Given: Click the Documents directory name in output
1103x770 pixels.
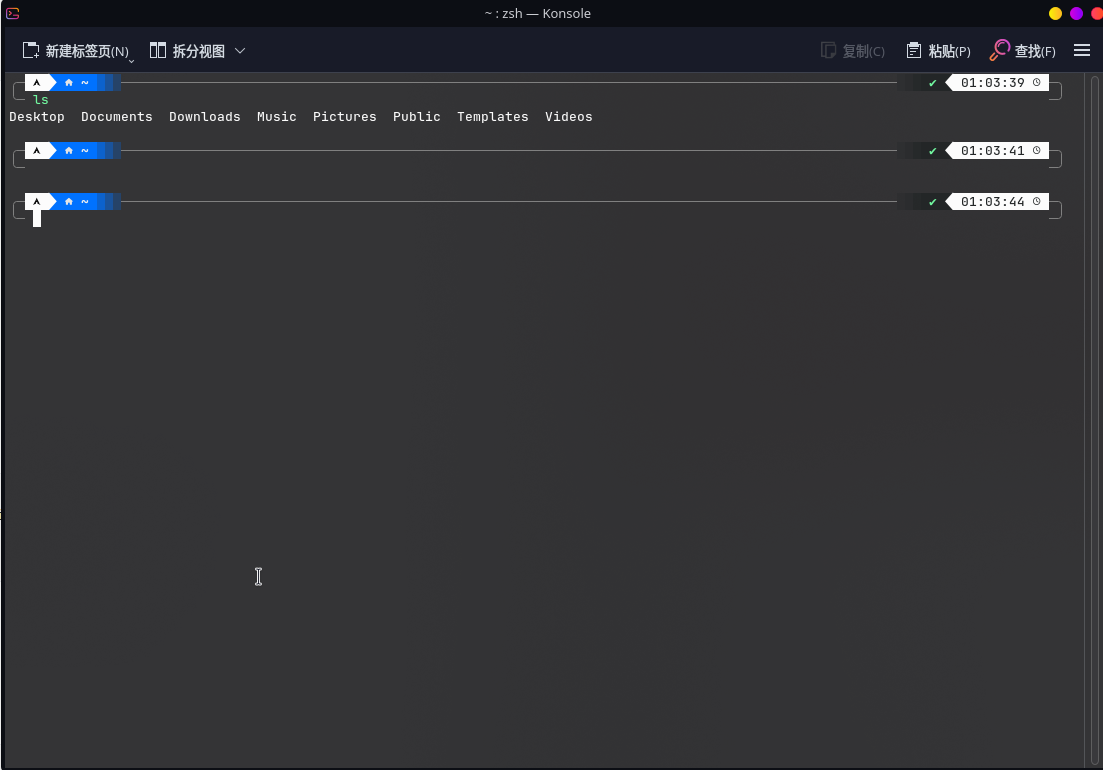Looking at the screenshot, I should (x=117, y=117).
